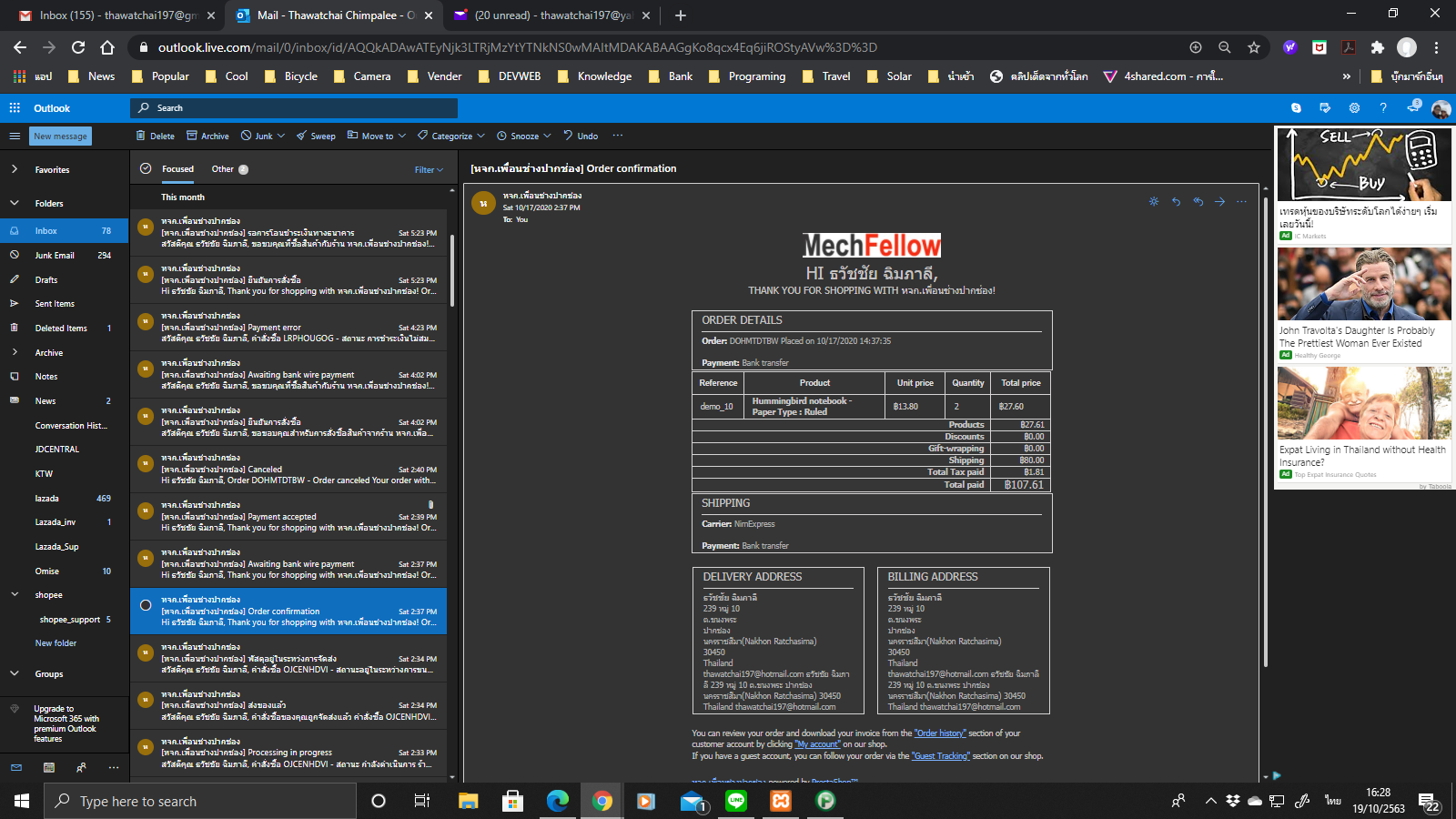Open the account profile picture menu
The width and height of the screenshot is (1456, 819).
(x=1441, y=108)
